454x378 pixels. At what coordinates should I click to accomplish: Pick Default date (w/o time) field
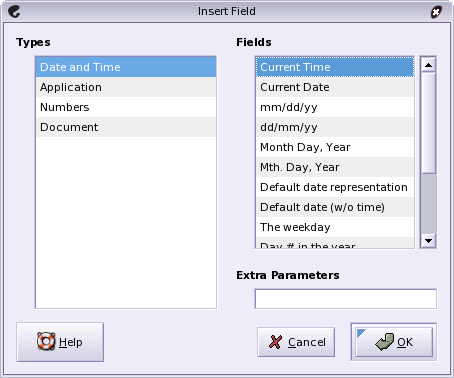pyautogui.click(x=335, y=207)
